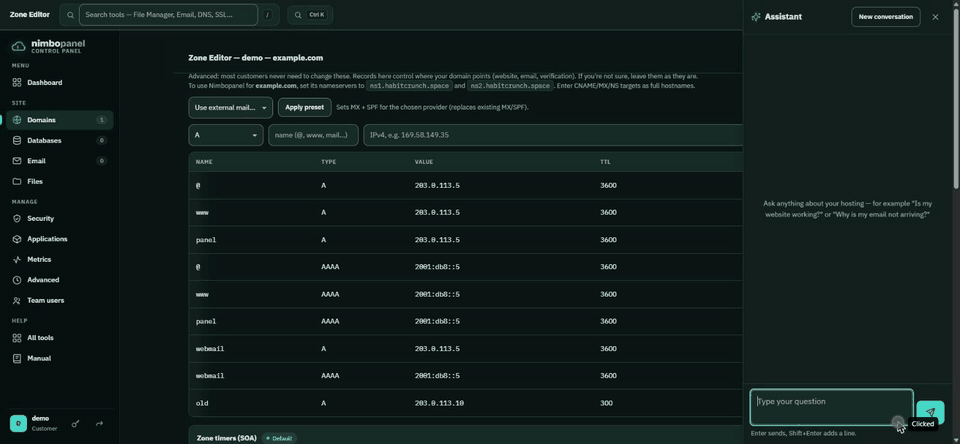Focus the IPv4 value input field
960x444 pixels.
553,135
